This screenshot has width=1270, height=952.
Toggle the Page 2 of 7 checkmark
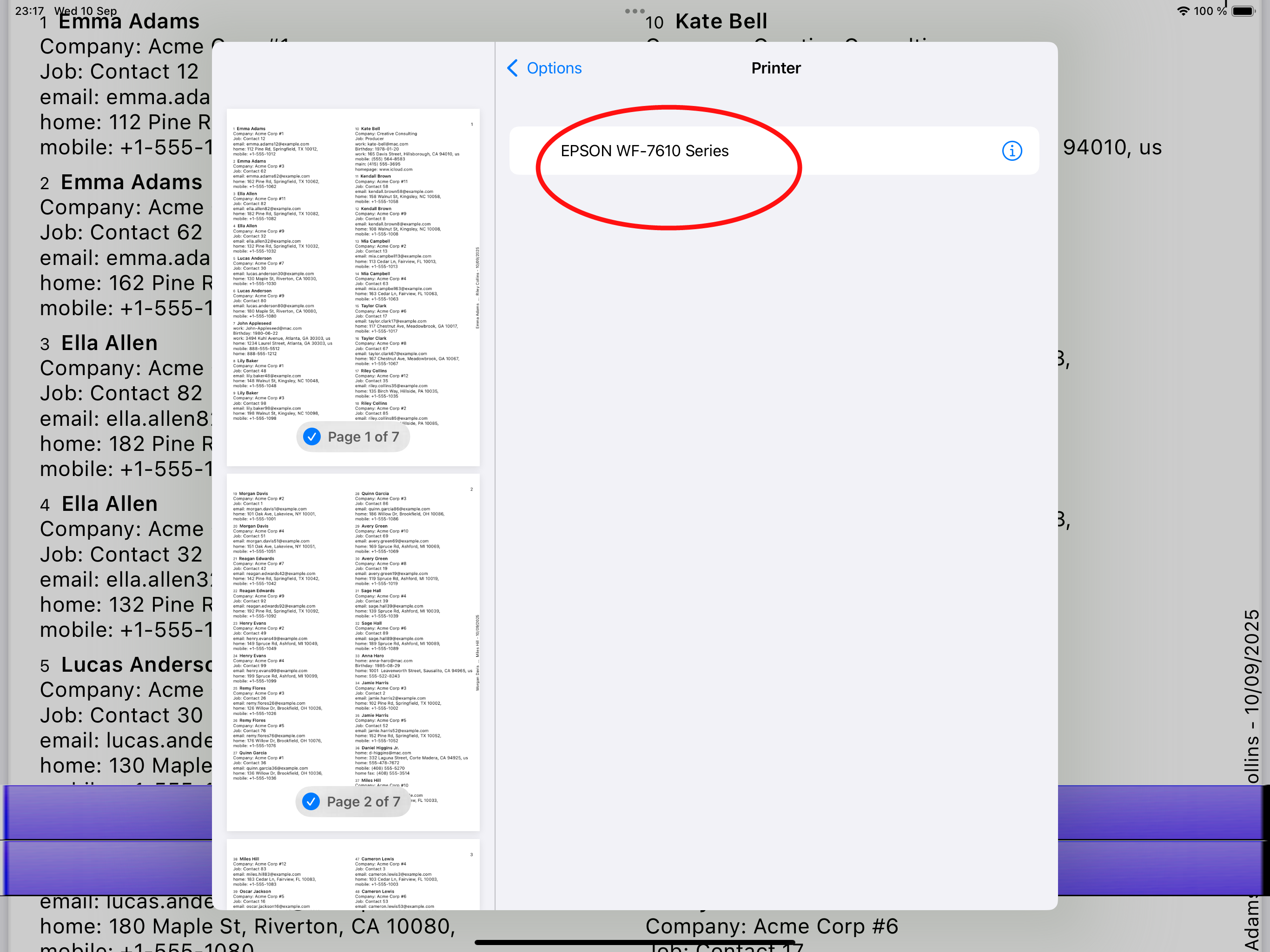pyautogui.click(x=311, y=801)
